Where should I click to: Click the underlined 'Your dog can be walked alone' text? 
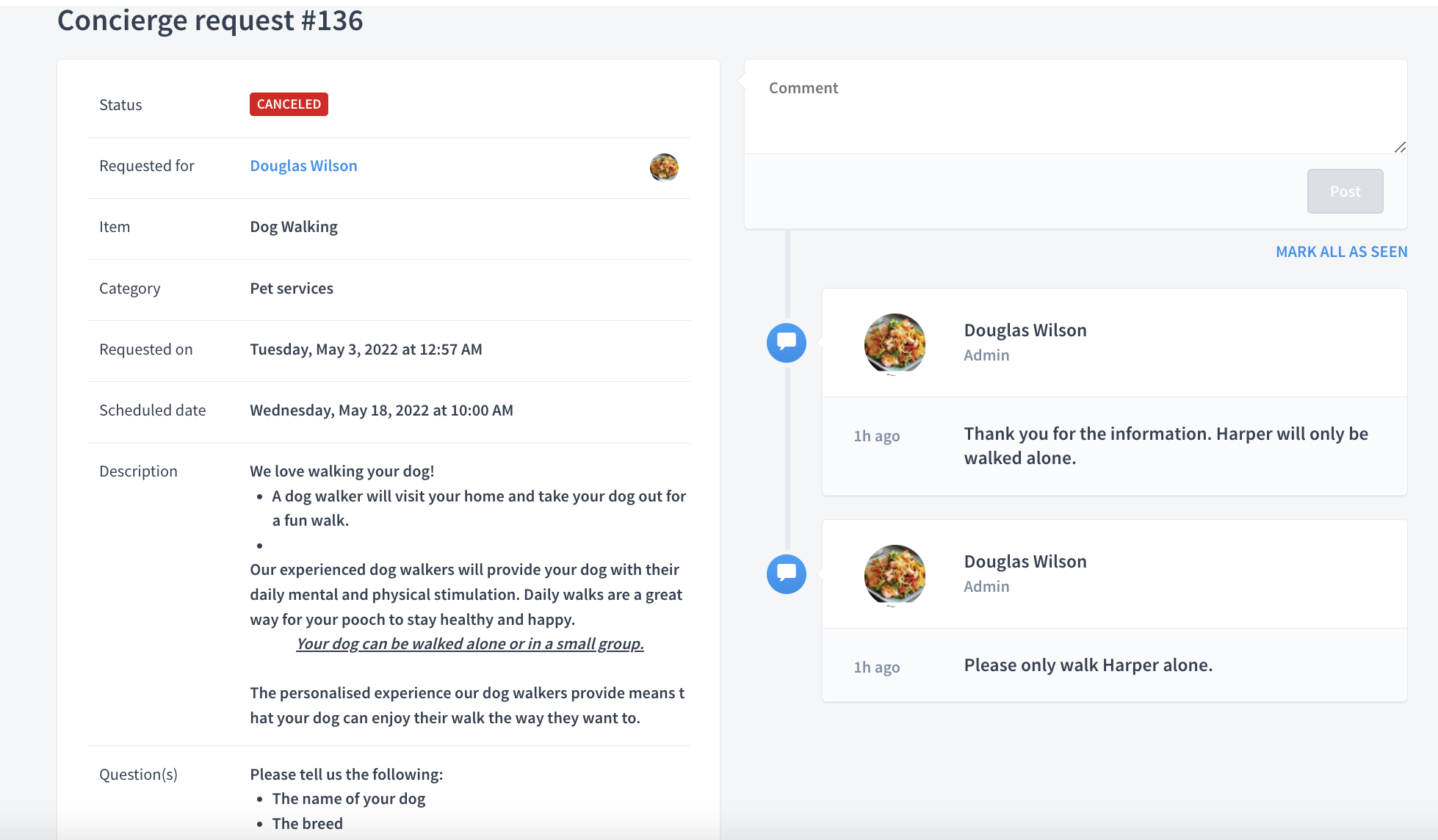point(470,644)
